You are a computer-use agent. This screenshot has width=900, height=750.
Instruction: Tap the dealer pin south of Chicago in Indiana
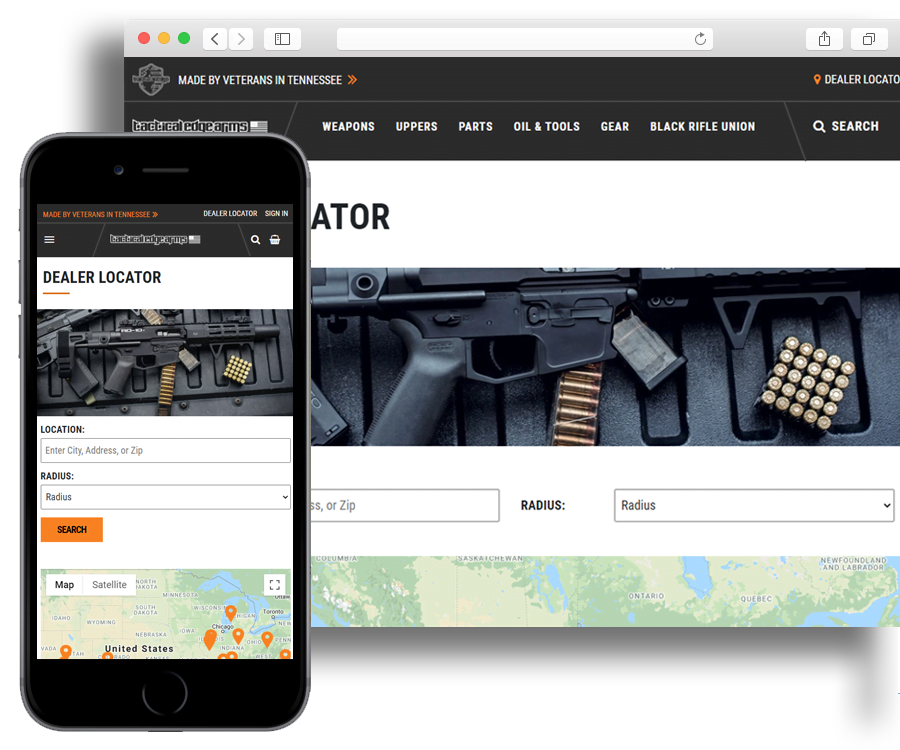238,636
